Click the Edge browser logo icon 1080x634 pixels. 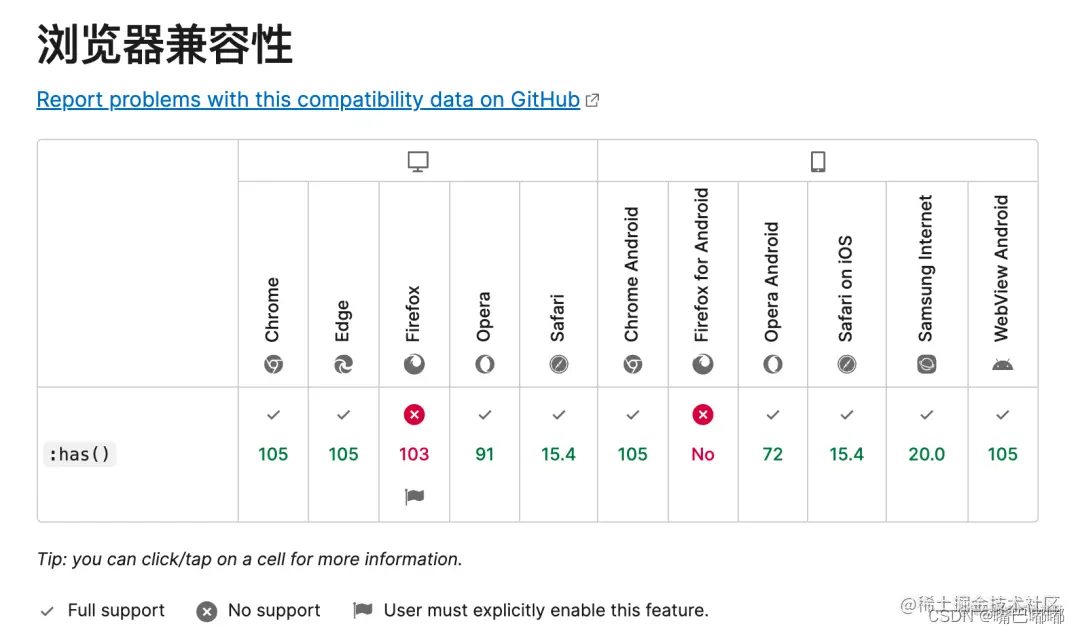click(x=343, y=365)
